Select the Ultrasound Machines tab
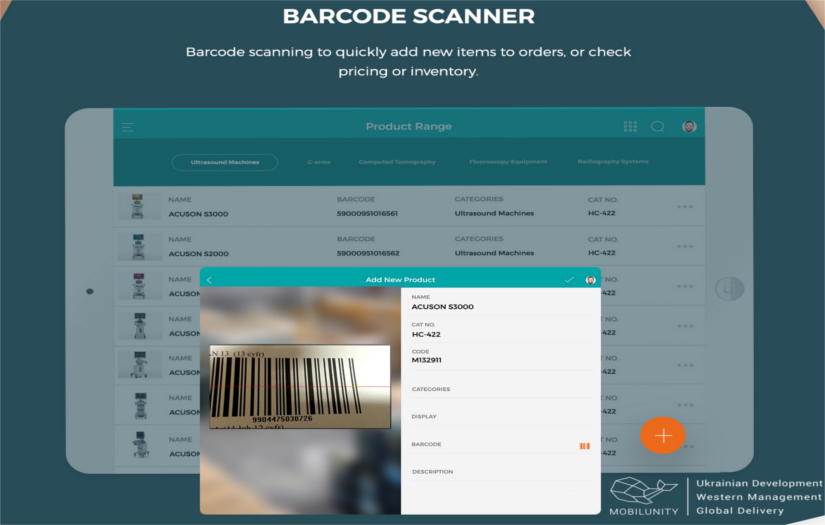 (x=225, y=162)
